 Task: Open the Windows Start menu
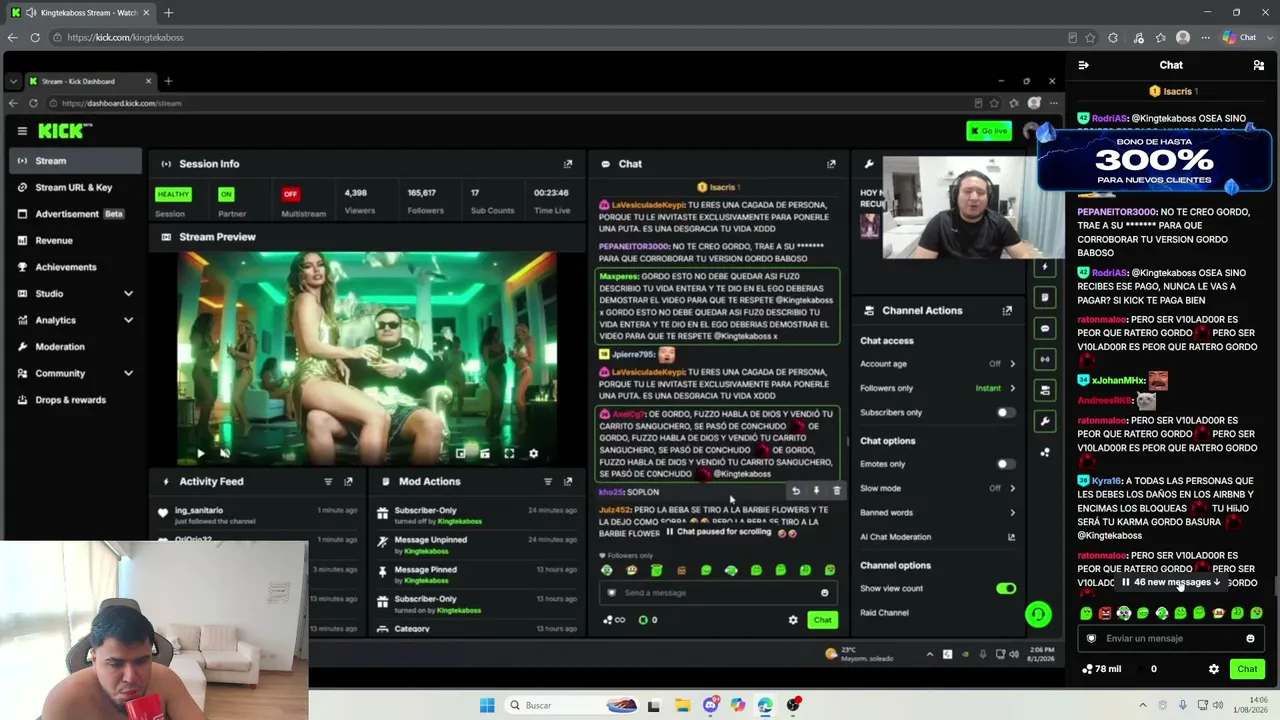pyautogui.click(x=487, y=705)
